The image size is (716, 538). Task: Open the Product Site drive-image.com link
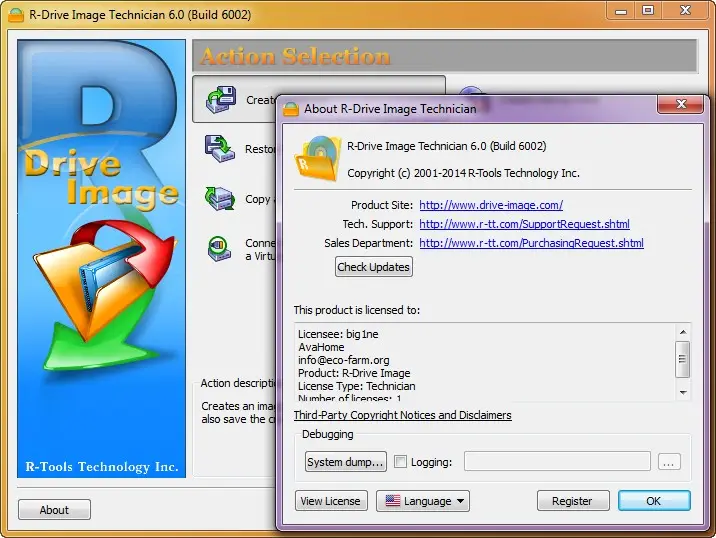491,205
